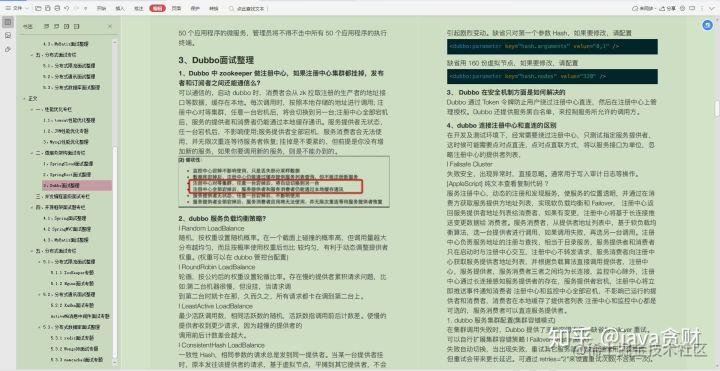Select the highlighted 编辑 tab
This screenshot has height=371, width=720.
tap(158, 8)
